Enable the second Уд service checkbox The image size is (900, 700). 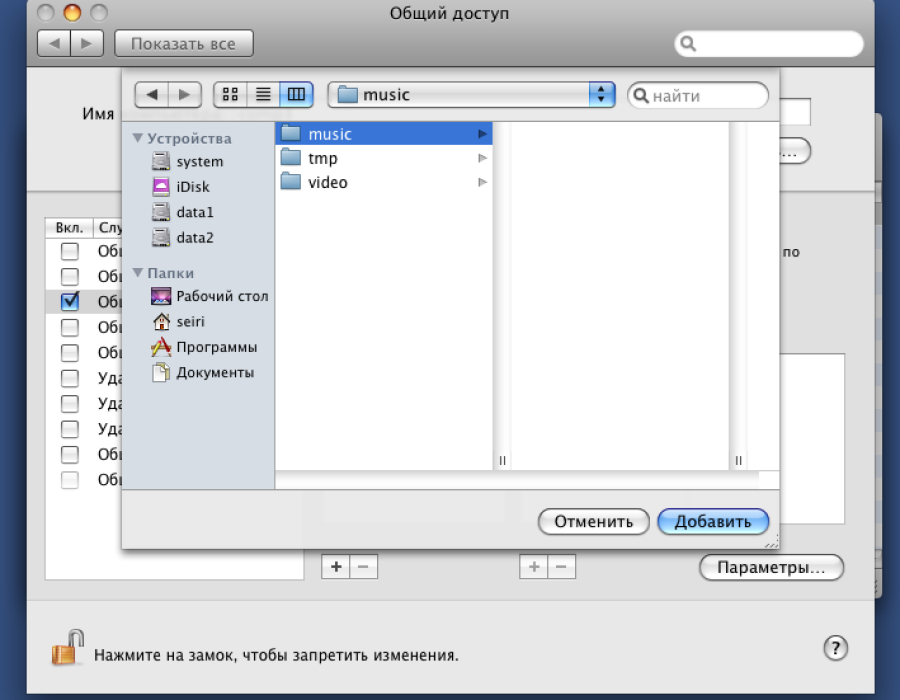pyautogui.click(x=70, y=403)
